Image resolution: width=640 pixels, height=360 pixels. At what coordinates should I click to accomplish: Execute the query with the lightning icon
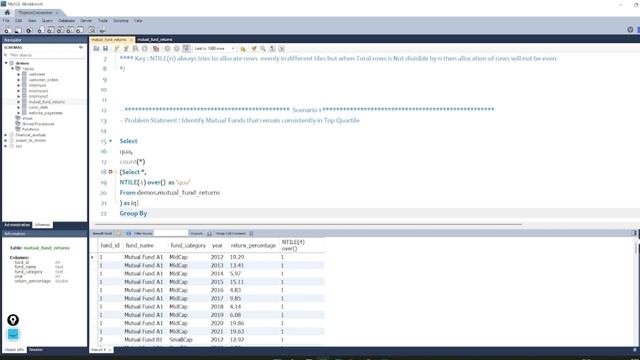coord(117,49)
